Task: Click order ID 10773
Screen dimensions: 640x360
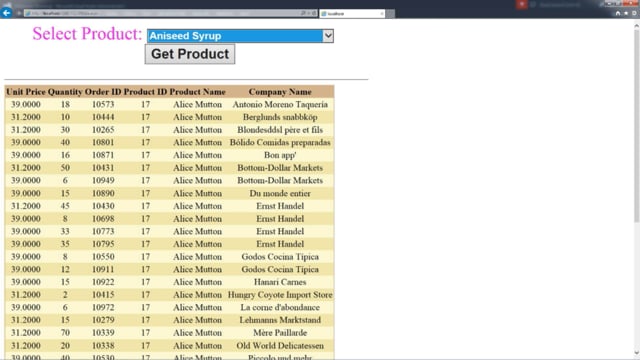Action: [103, 231]
